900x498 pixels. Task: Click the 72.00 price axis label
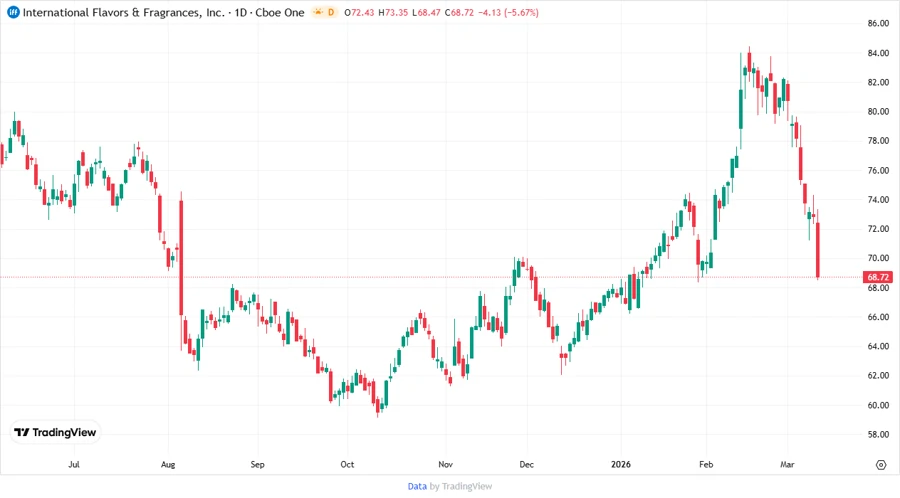point(878,229)
